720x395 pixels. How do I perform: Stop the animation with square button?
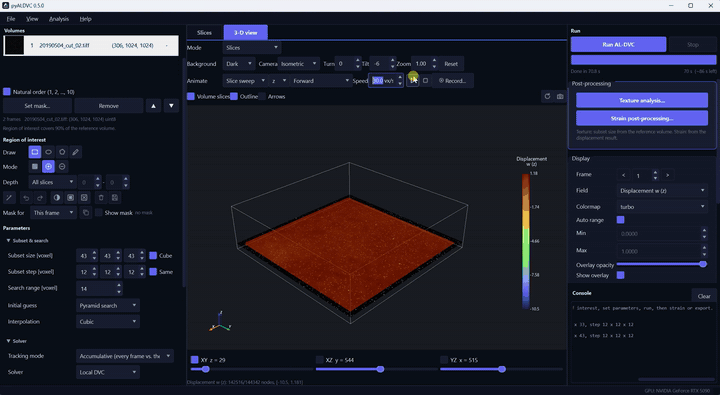tap(425, 80)
